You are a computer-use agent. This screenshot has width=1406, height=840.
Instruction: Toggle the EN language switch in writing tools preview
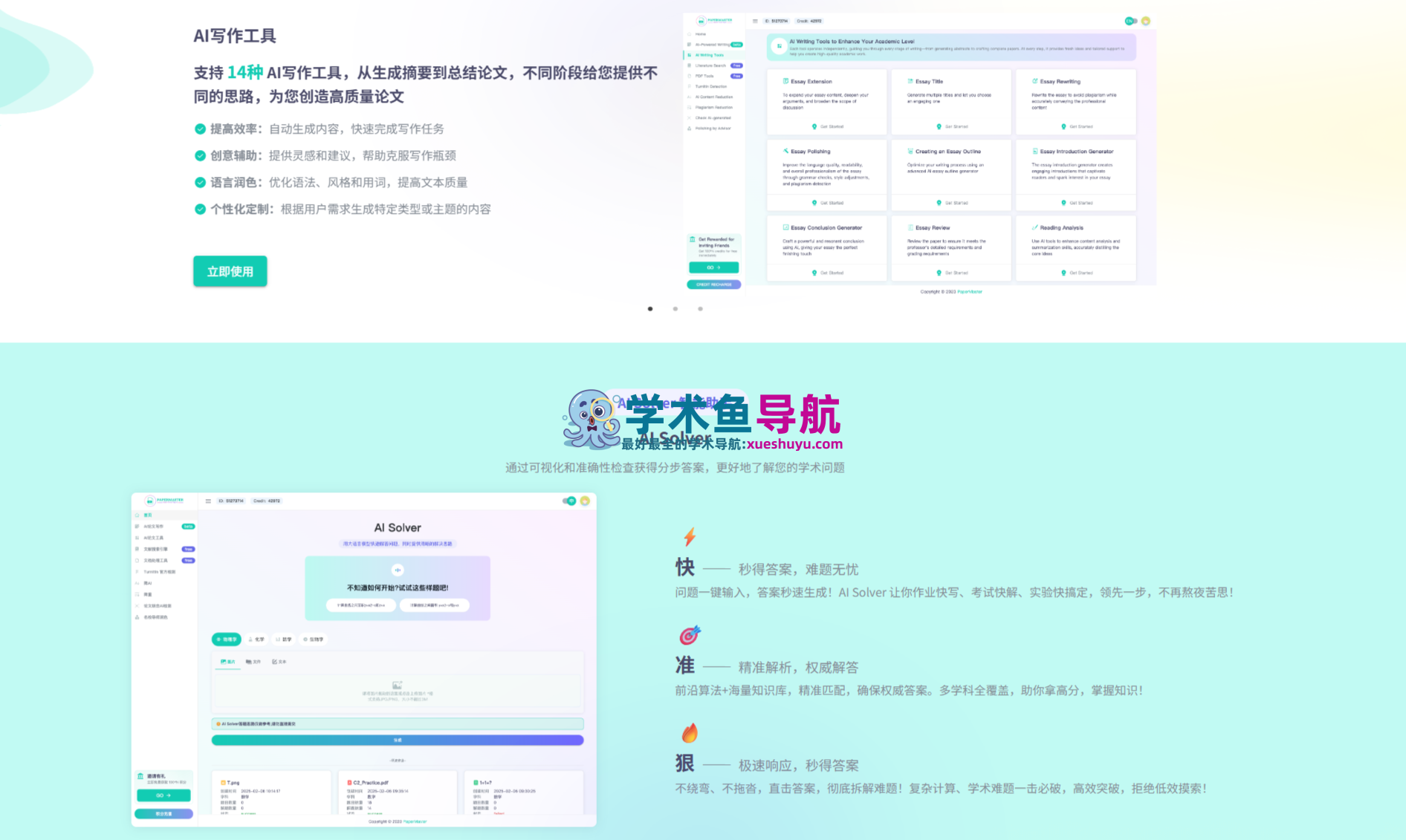tap(1131, 22)
